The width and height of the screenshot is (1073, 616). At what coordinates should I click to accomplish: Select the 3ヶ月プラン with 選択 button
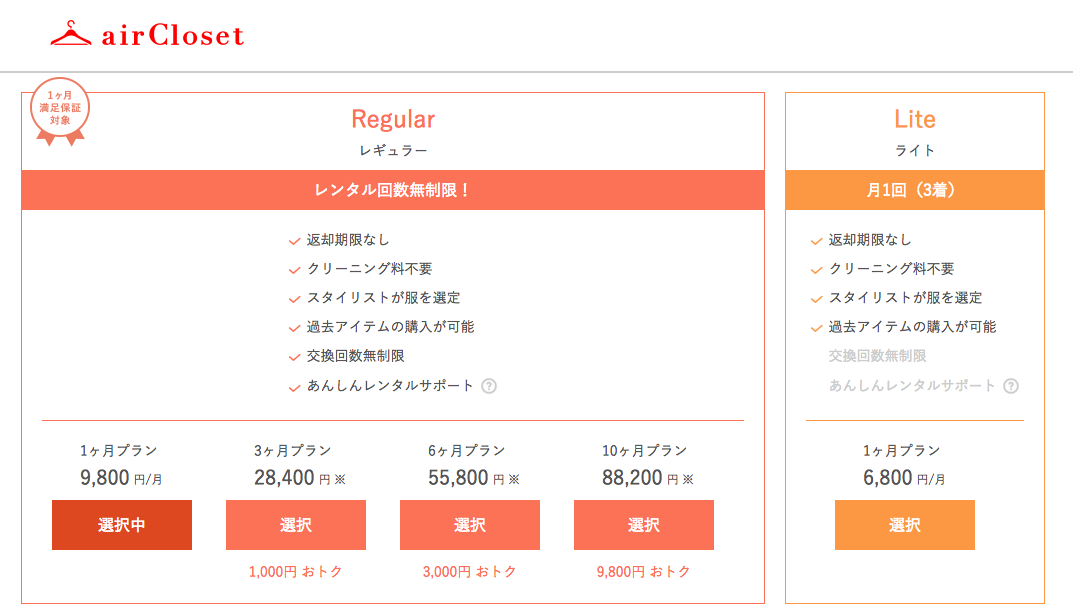tap(296, 525)
